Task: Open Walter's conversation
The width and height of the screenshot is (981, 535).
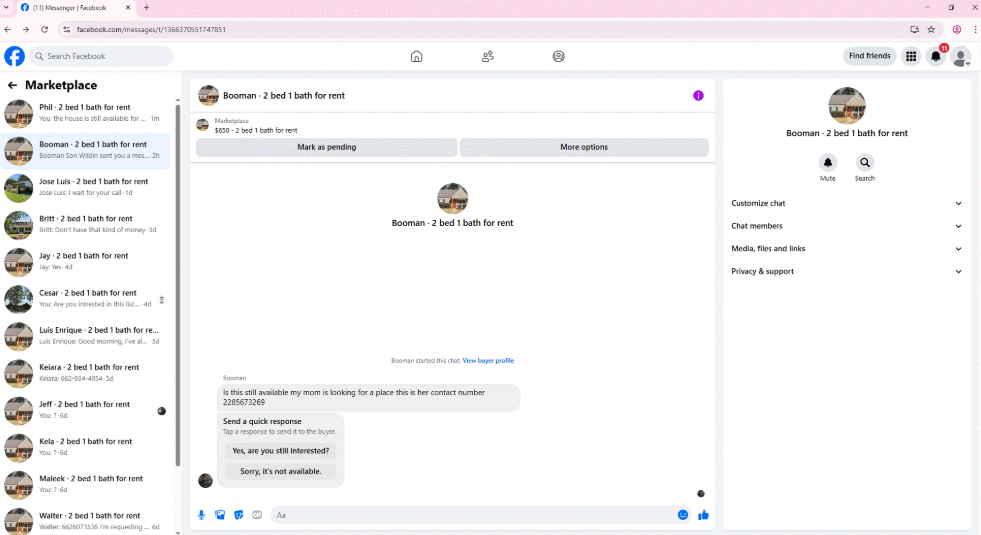Action: 86,521
